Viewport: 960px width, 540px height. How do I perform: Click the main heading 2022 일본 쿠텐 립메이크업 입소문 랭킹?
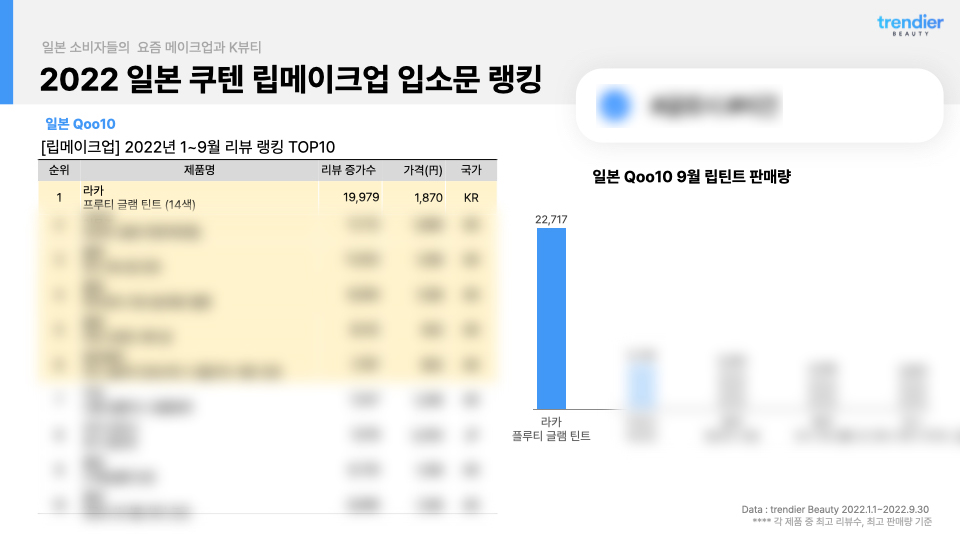(291, 79)
